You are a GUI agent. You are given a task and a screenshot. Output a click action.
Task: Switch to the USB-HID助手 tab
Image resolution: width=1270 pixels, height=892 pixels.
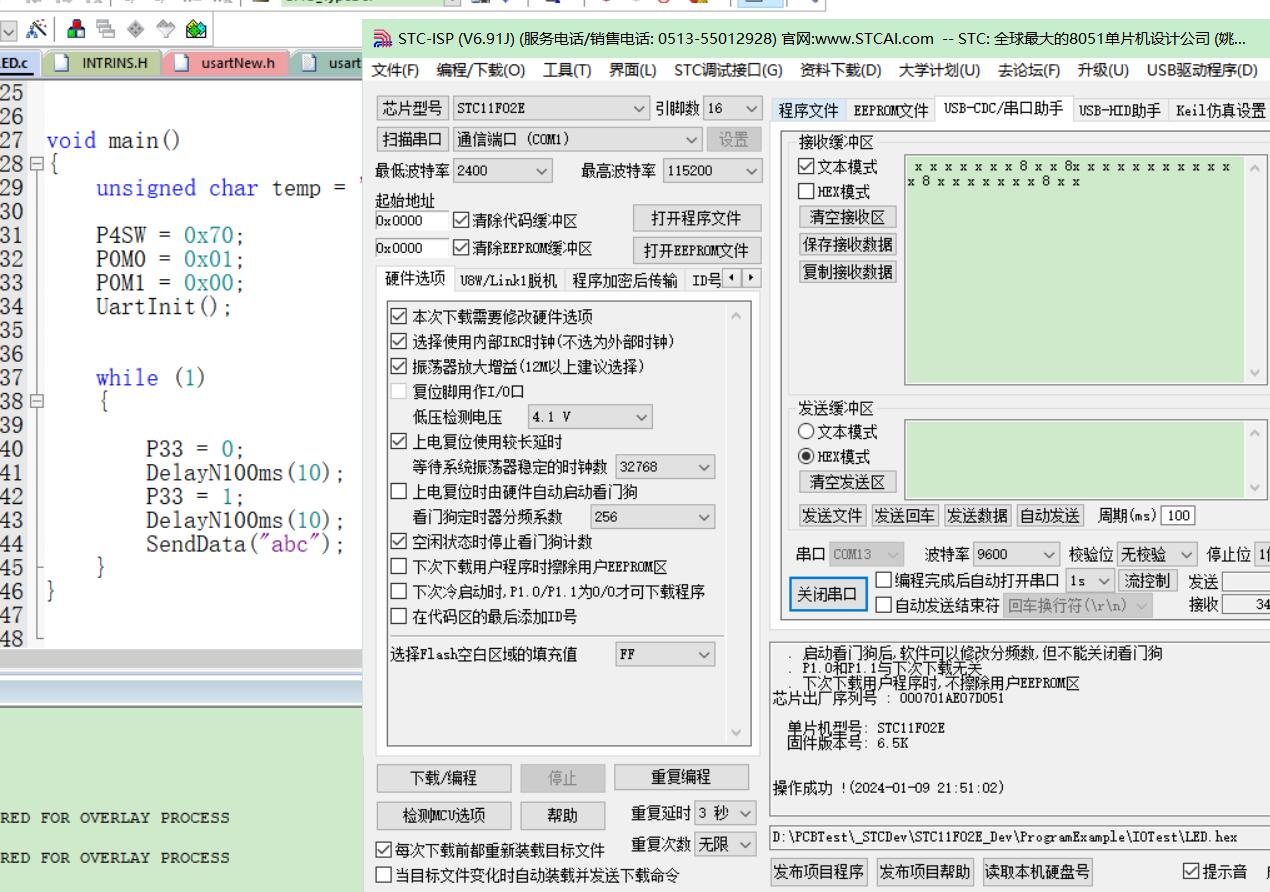tap(1120, 110)
